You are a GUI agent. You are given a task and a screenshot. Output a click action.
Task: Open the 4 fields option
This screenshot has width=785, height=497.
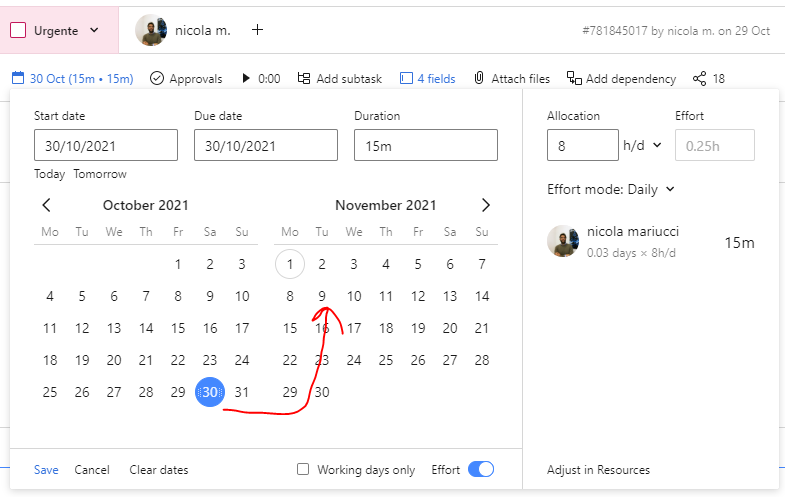pyautogui.click(x=427, y=78)
